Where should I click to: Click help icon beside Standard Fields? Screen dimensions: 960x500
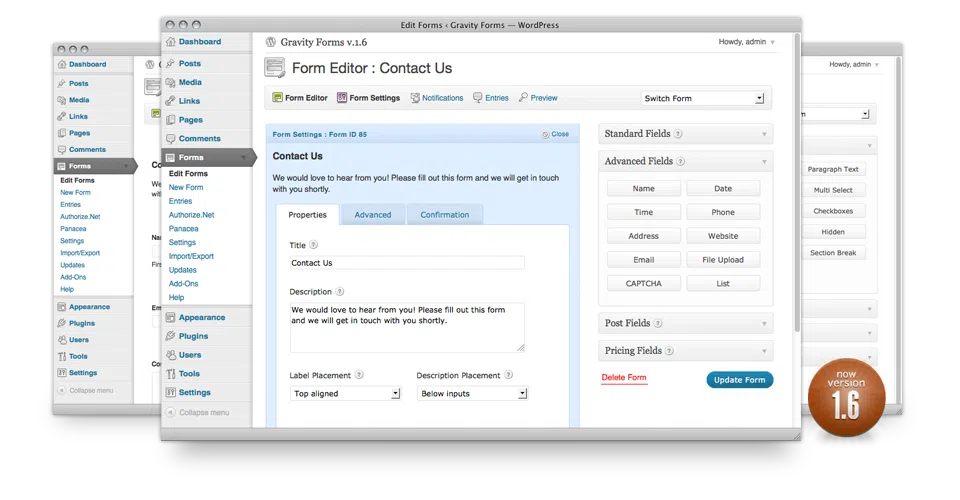(678, 134)
